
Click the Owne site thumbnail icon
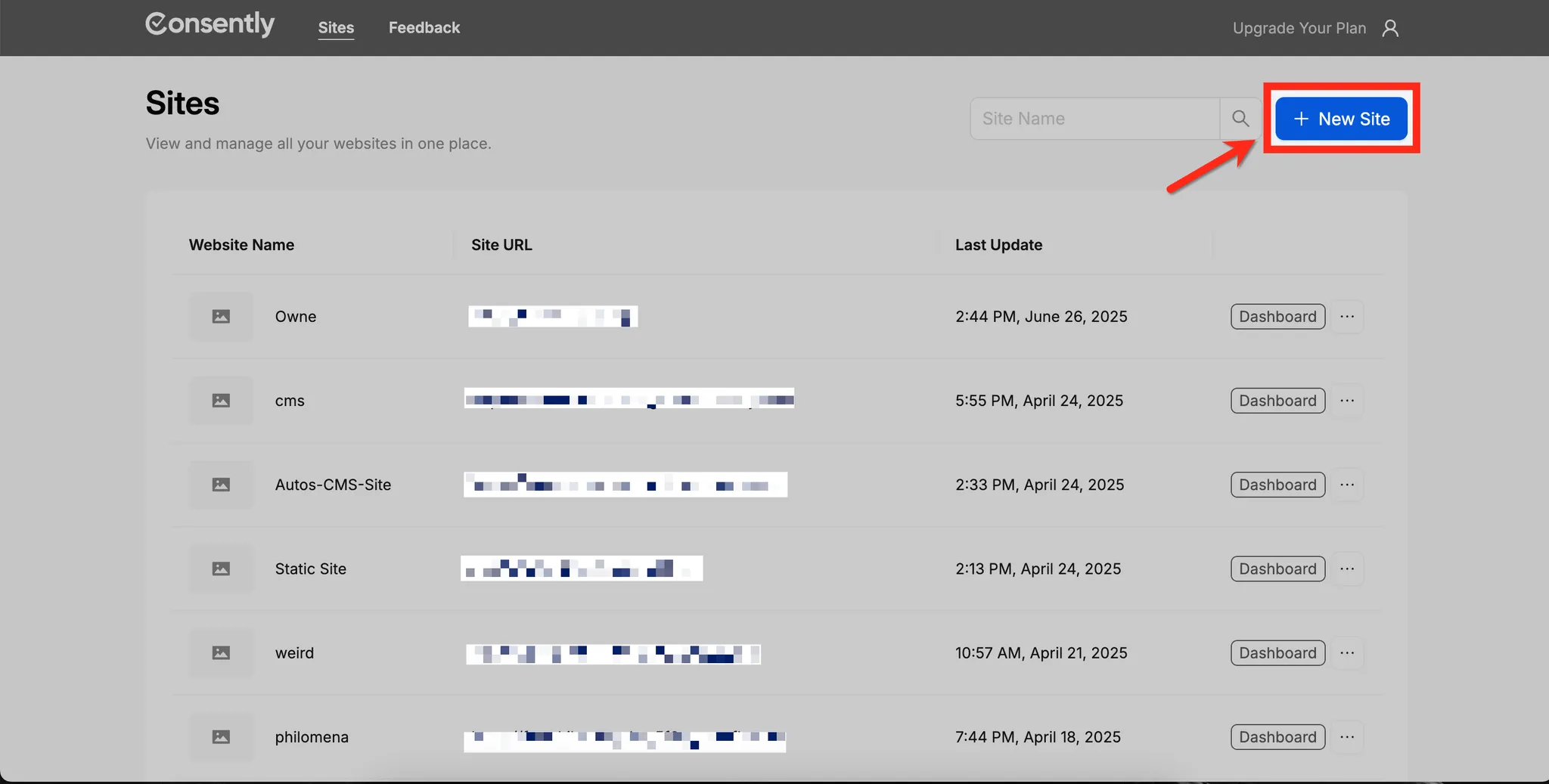[x=220, y=316]
